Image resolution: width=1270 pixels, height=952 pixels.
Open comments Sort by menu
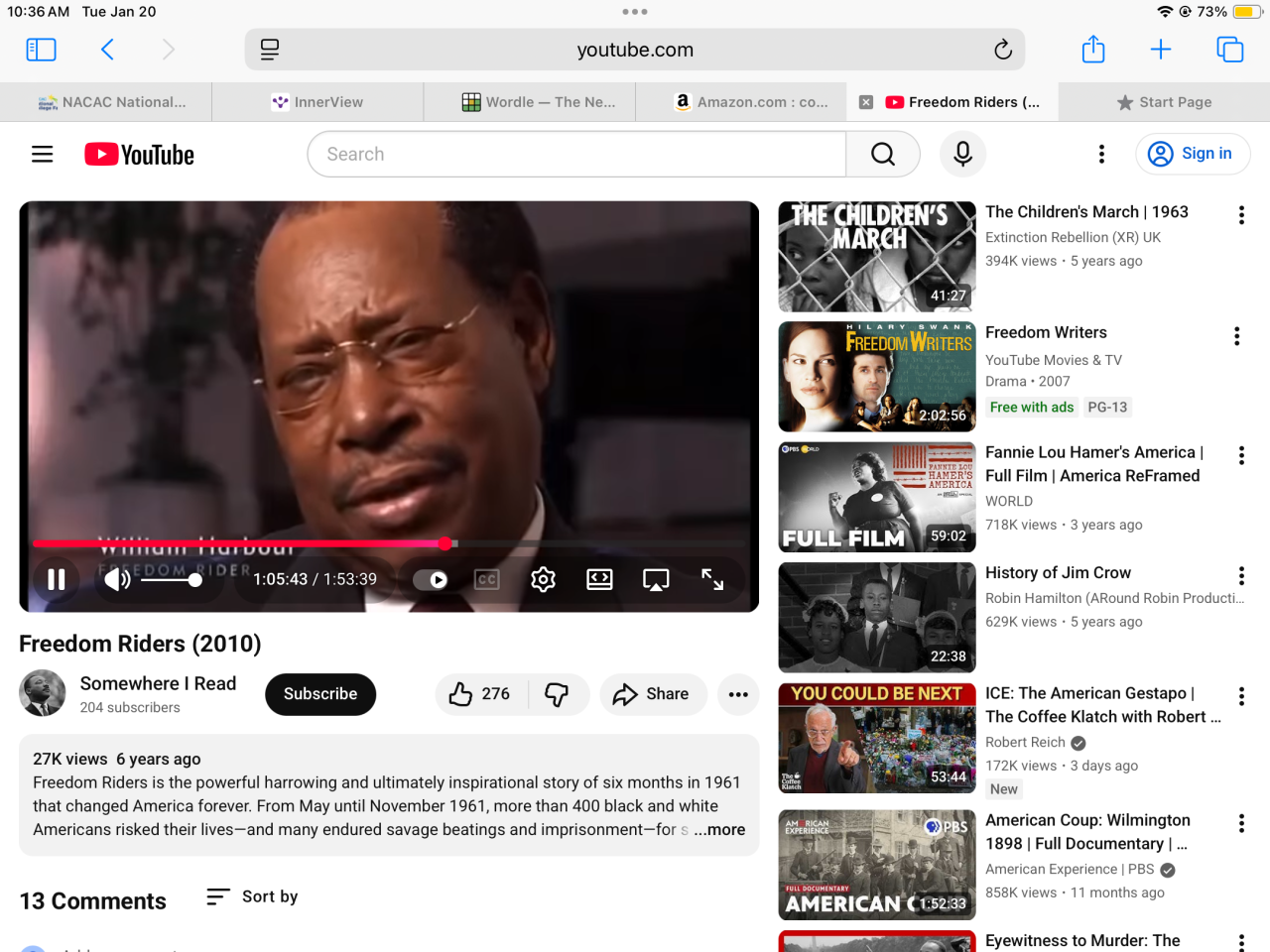[x=252, y=896]
